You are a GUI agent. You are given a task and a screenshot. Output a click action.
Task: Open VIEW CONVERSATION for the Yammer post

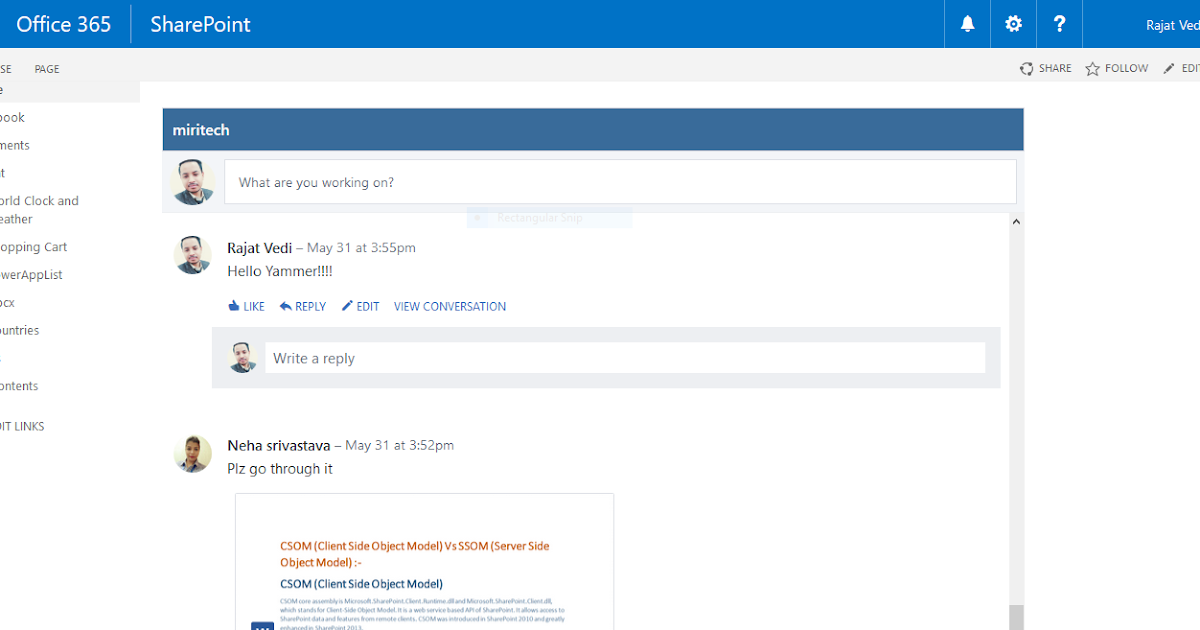449,306
